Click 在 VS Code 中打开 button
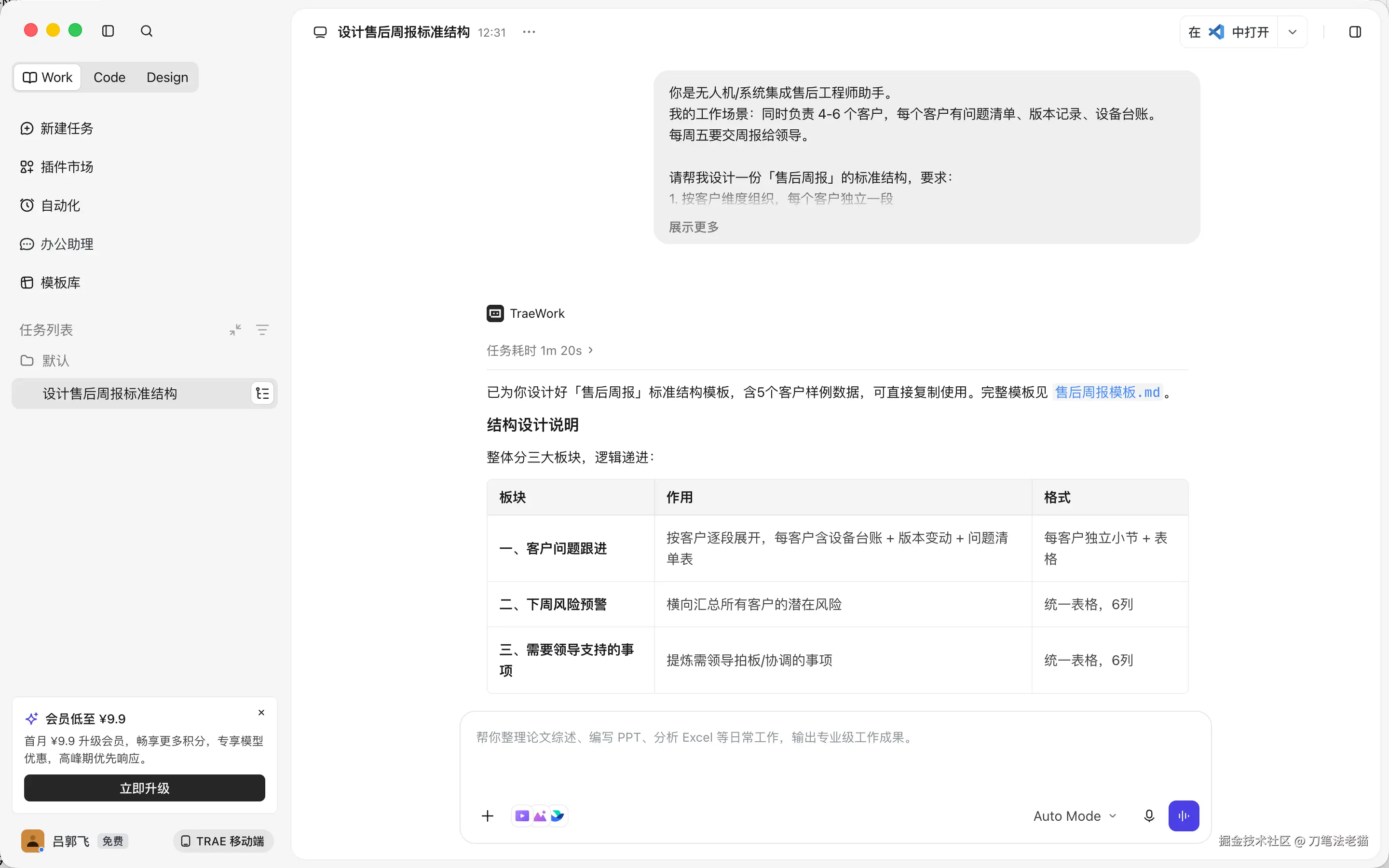The image size is (1389, 868). click(x=1228, y=32)
